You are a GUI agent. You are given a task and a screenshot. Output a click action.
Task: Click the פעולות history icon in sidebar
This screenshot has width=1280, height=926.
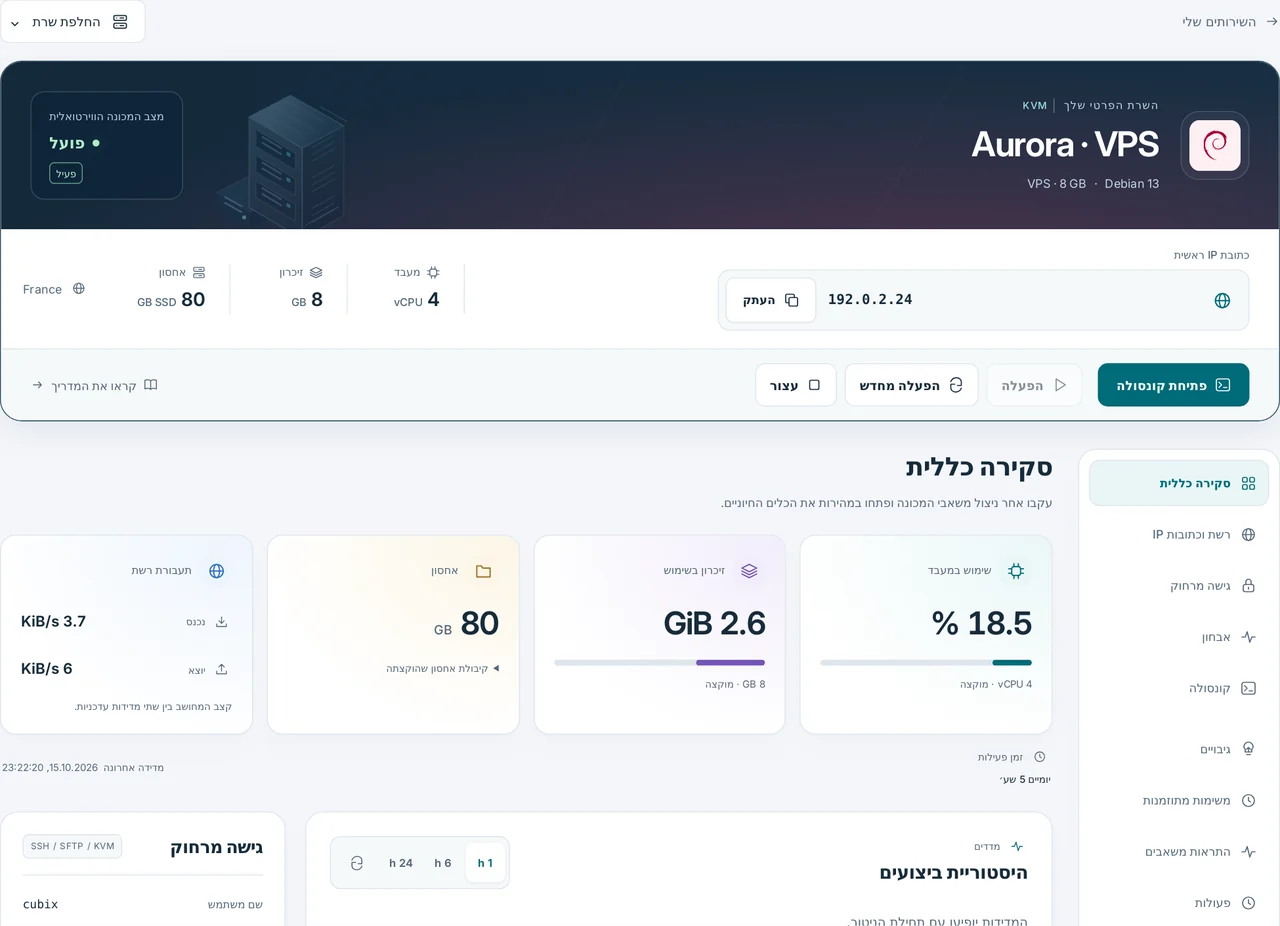coord(1248,903)
